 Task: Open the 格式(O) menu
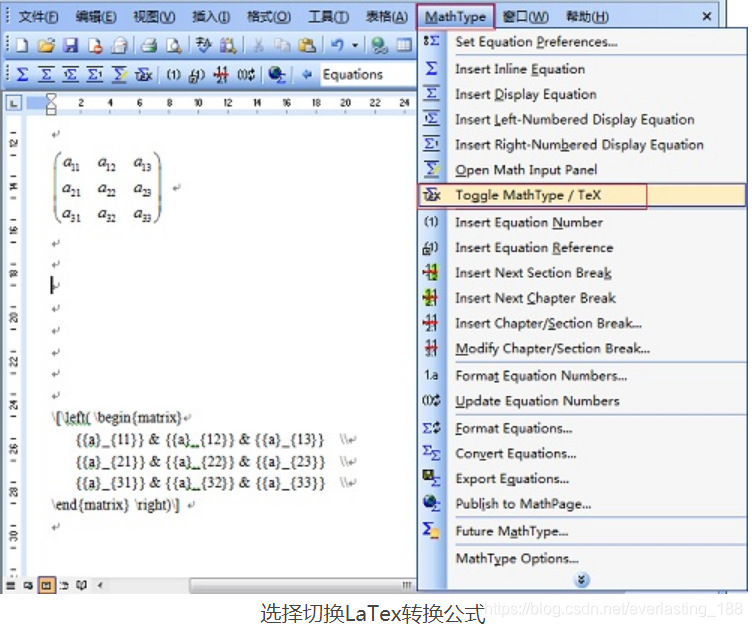point(269,17)
